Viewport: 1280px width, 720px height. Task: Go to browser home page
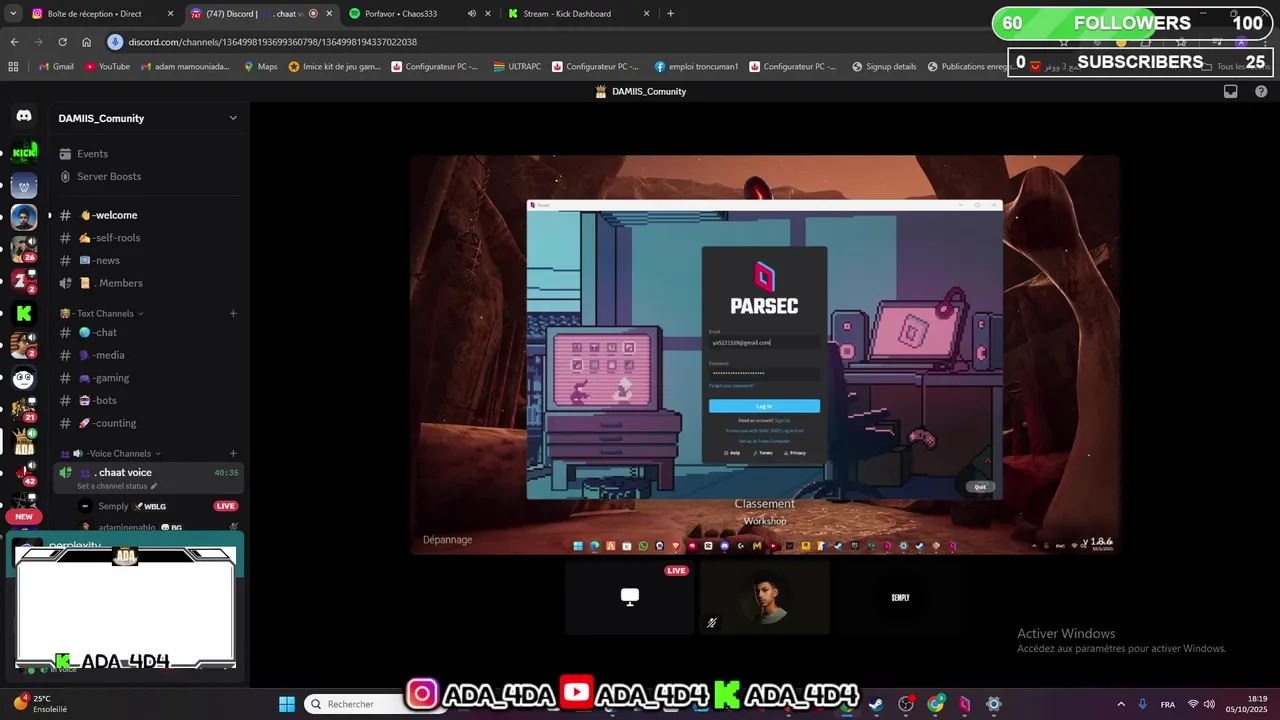86,42
